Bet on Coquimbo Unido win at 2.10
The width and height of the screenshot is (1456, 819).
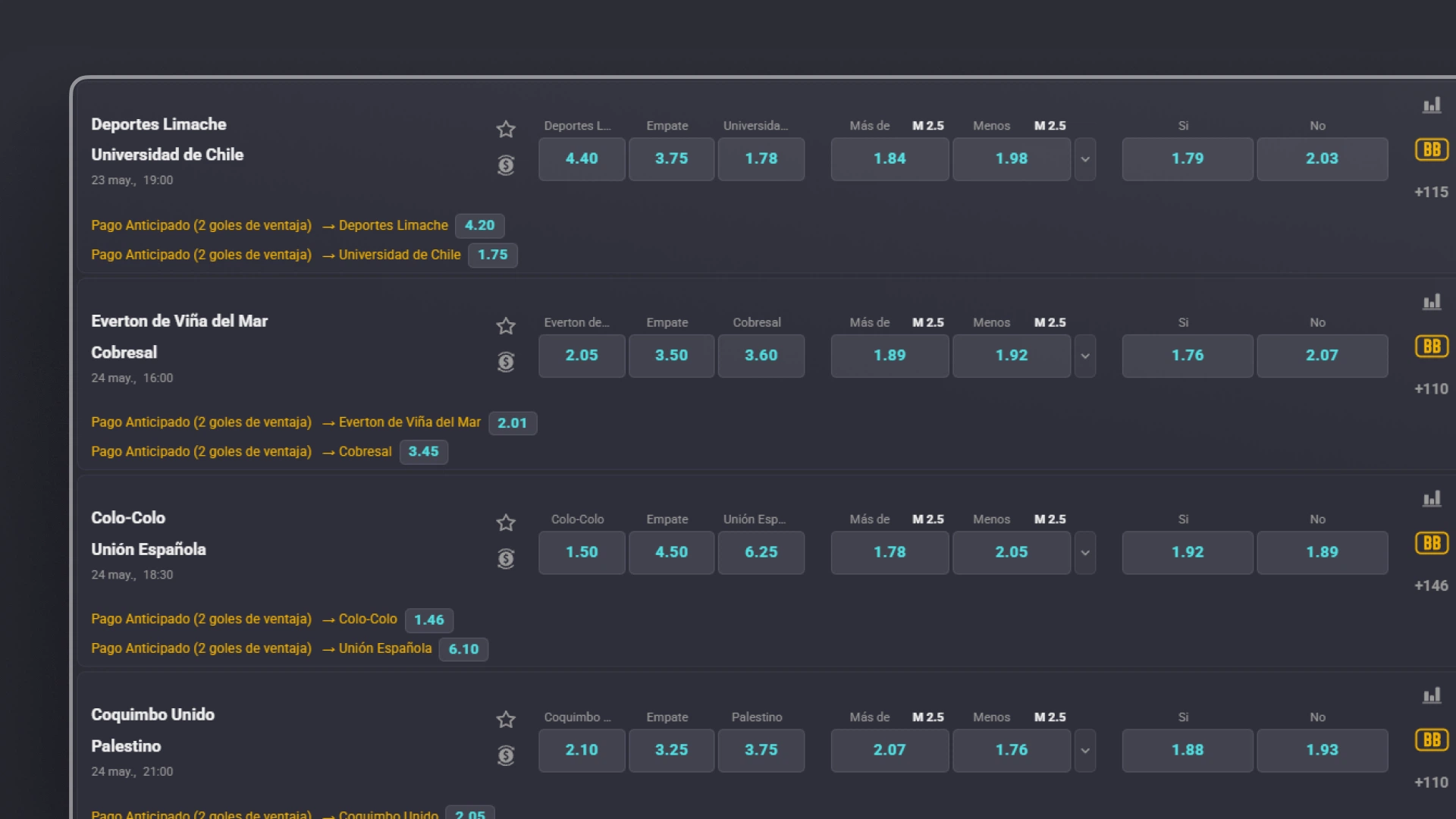(582, 751)
